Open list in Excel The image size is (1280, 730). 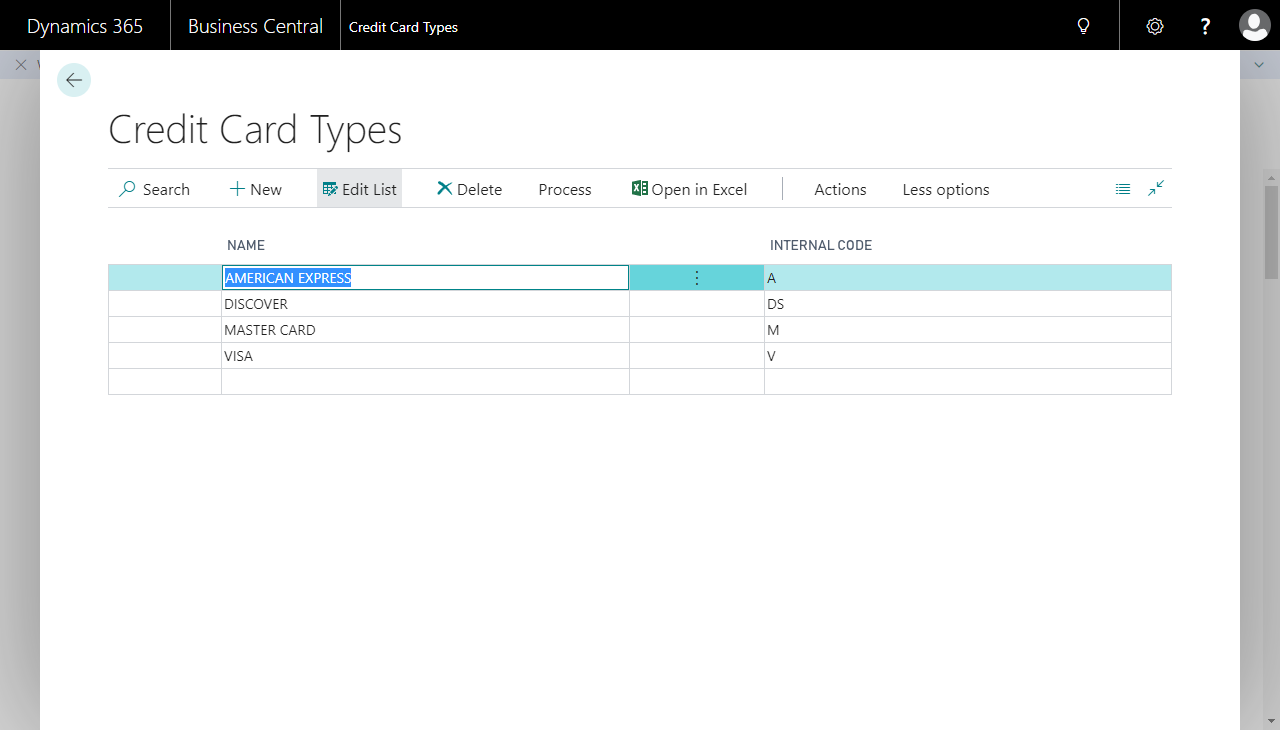(689, 189)
